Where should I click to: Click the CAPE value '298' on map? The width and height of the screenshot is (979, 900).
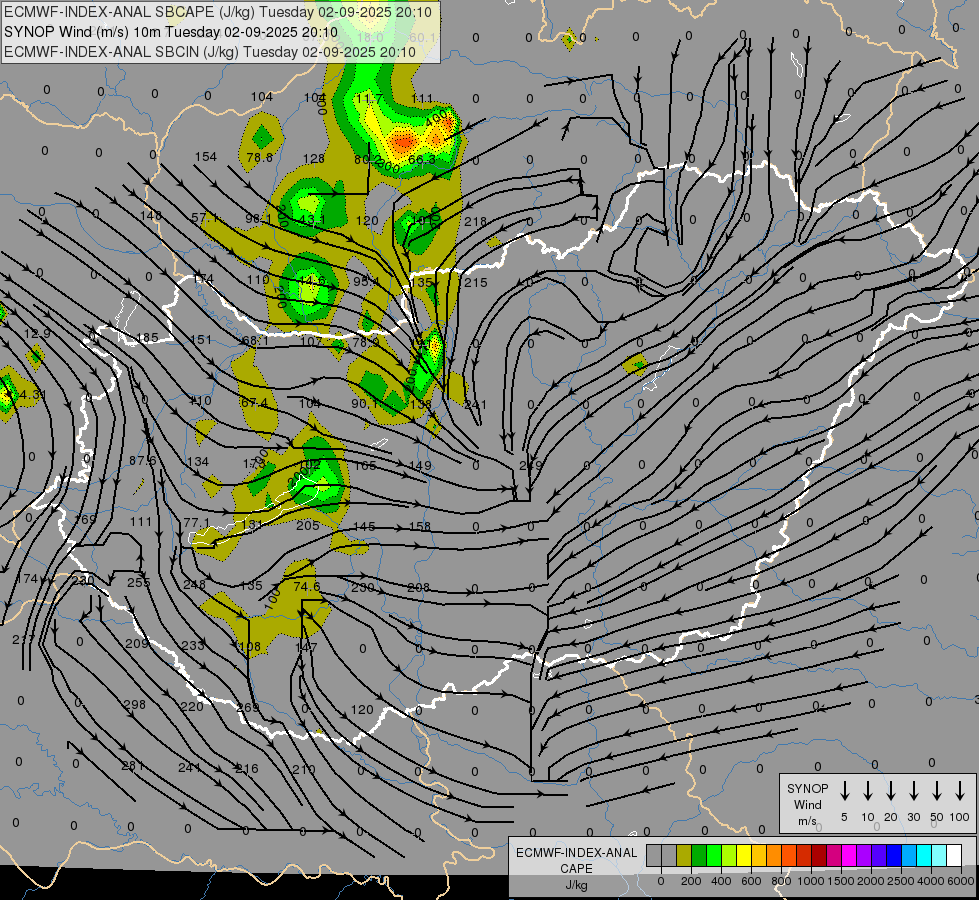134,705
